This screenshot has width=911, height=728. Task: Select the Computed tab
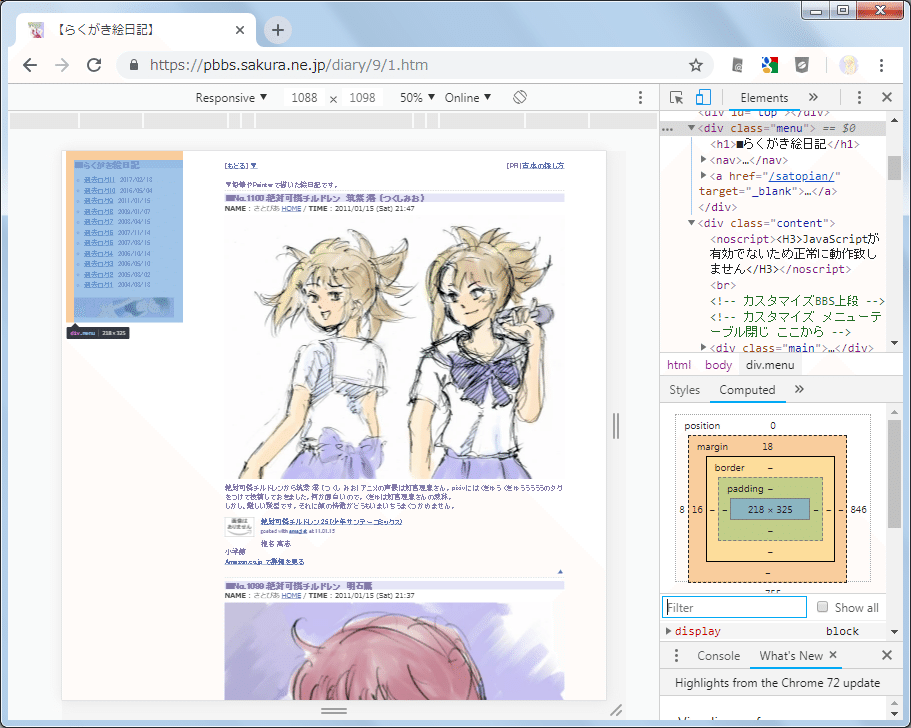pos(747,390)
